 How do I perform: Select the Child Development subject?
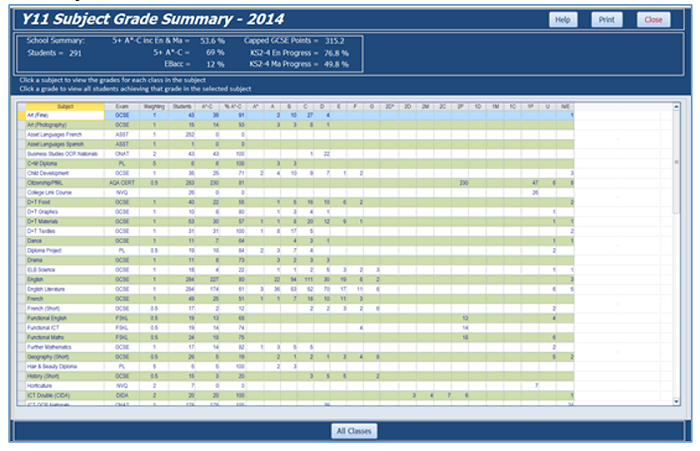(65, 173)
